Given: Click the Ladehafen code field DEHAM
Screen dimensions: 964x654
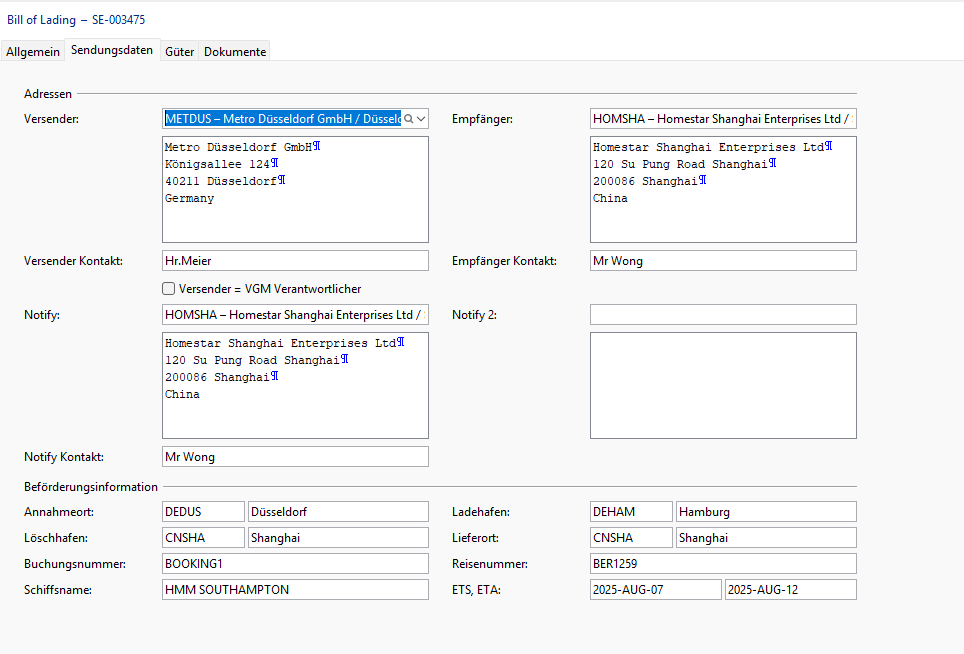Looking at the screenshot, I should (x=631, y=511).
